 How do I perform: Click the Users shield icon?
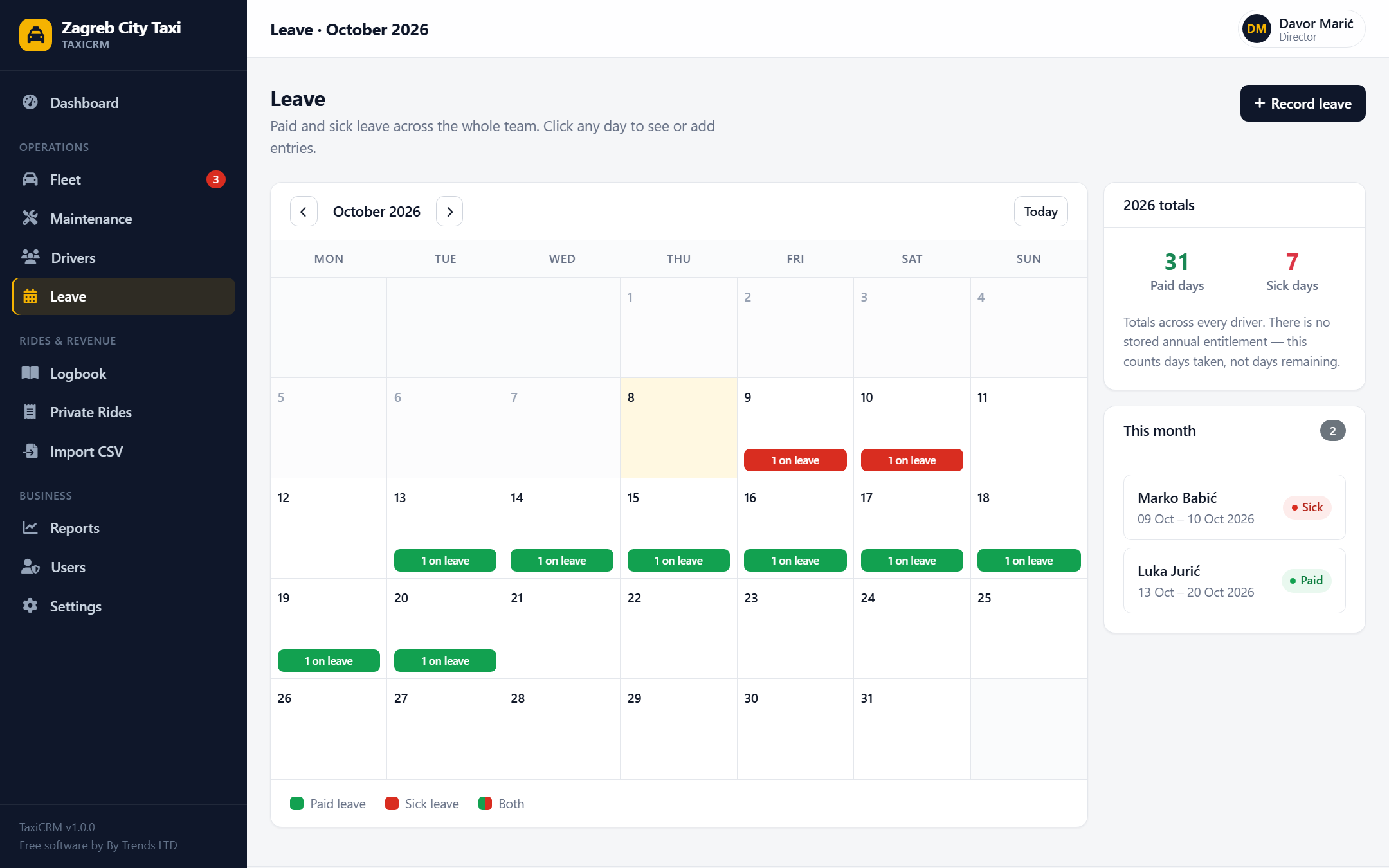point(30,567)
